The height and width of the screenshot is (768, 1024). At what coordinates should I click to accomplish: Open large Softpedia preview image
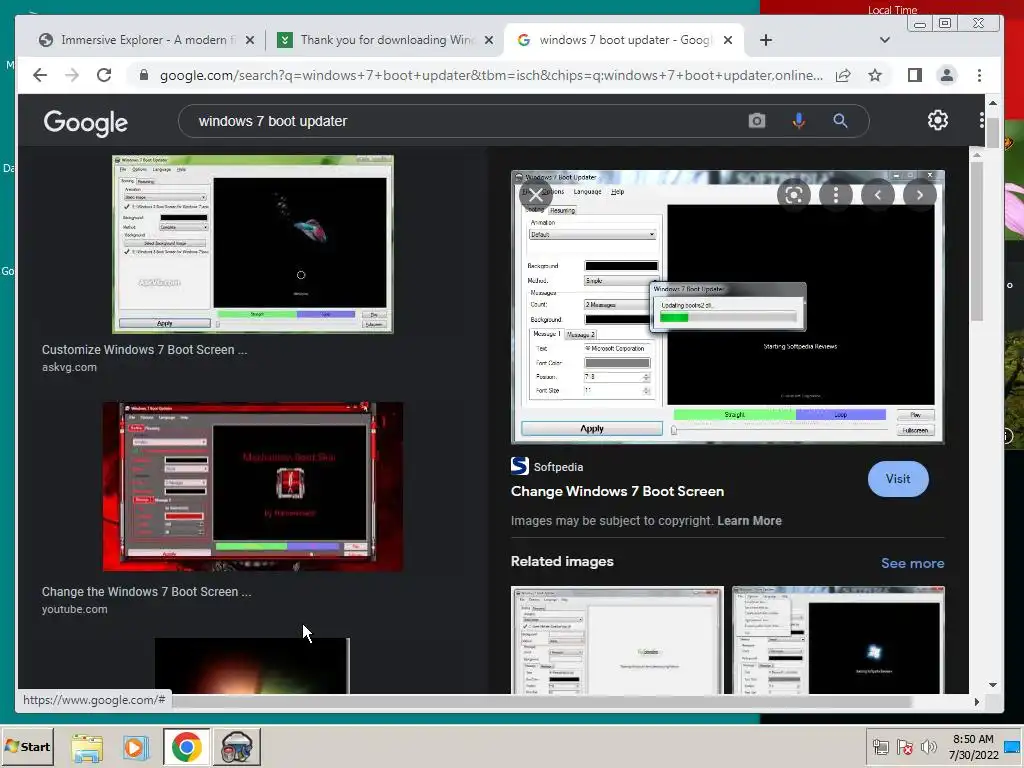[728, 307]
